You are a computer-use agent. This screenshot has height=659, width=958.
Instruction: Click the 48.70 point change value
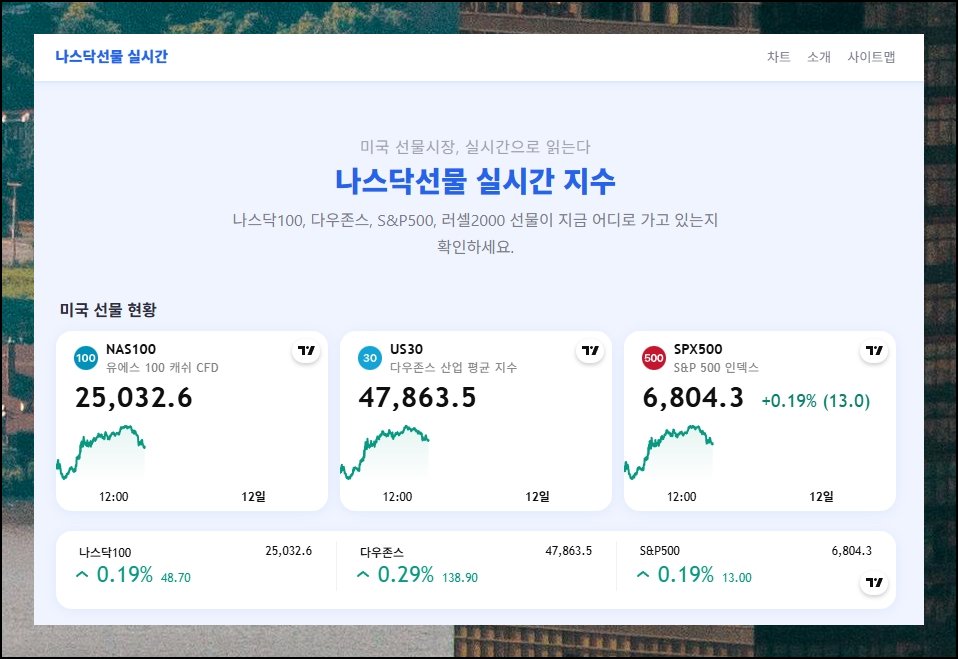pyautogui.click(x=176, y=578)
